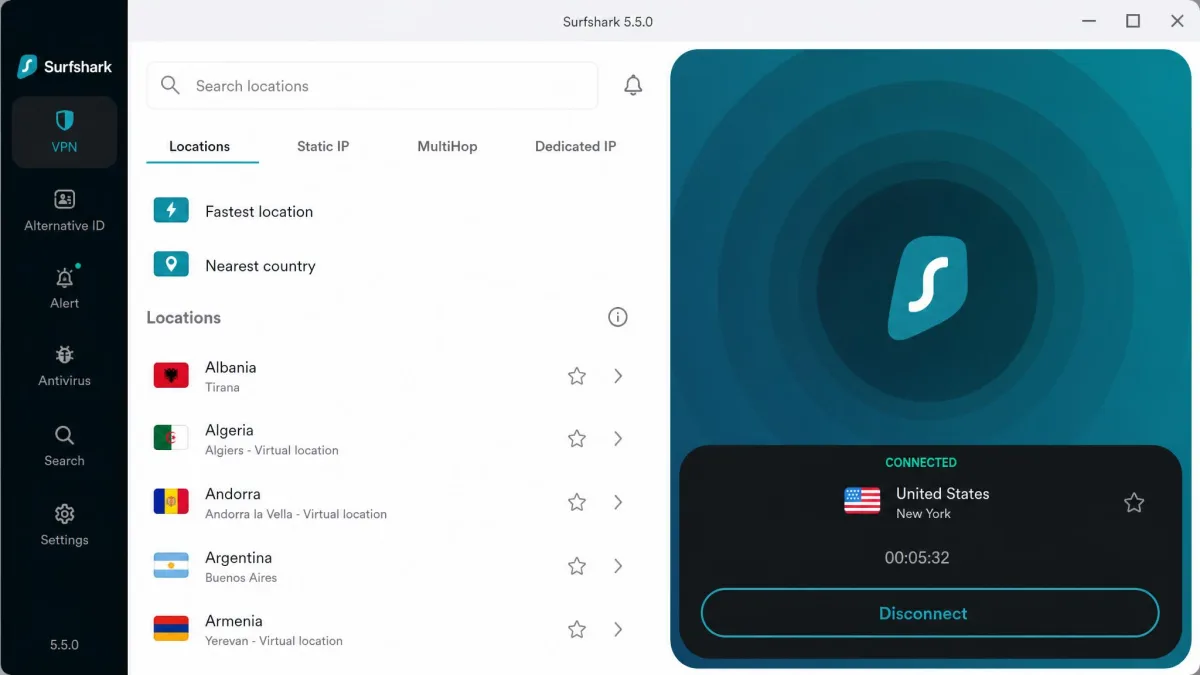Switch to the Dedicated IP tab

tap(575, 146)
